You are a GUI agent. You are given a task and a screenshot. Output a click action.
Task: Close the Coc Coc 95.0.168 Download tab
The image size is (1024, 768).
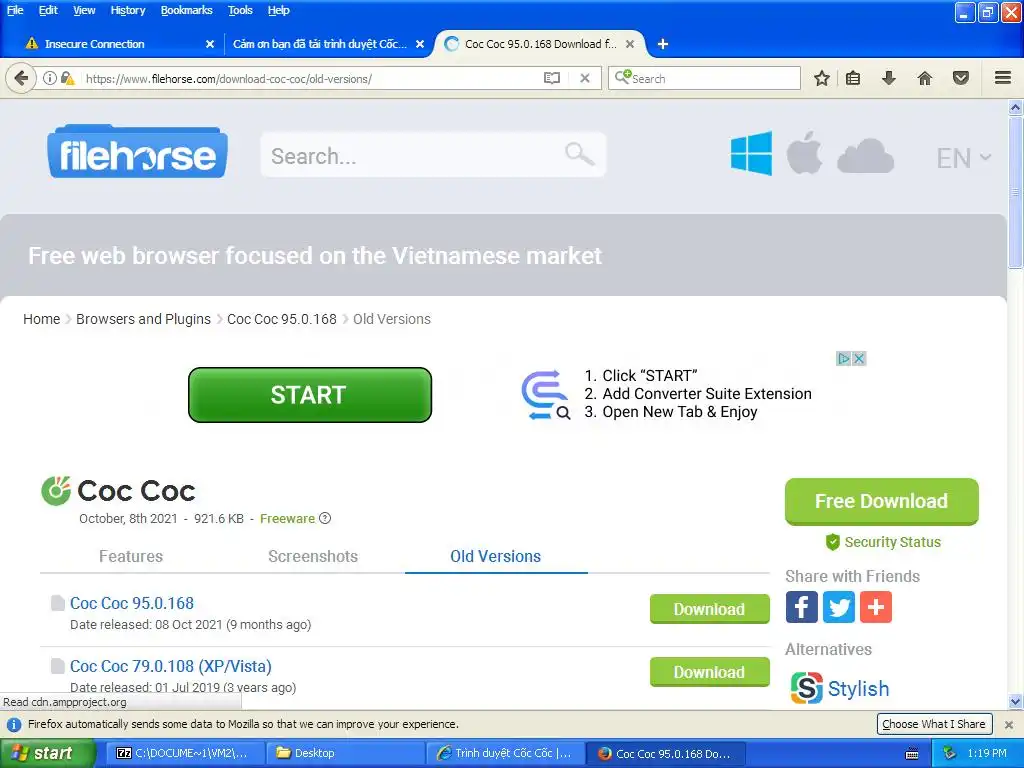pyautogui.click(x=630, y=44)
